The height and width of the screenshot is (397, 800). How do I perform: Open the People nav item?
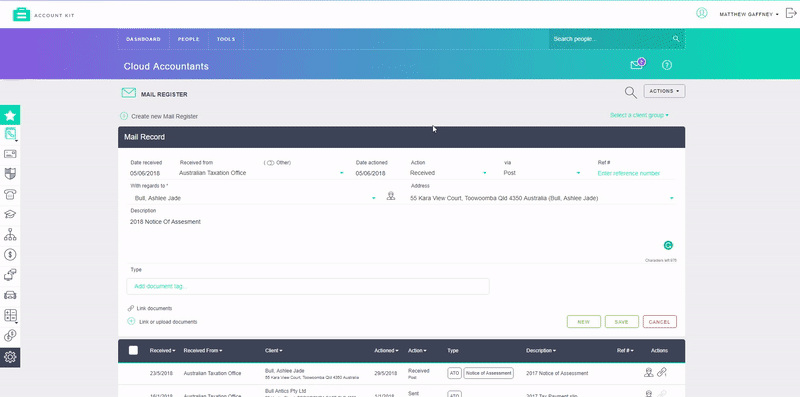point(188,39)
